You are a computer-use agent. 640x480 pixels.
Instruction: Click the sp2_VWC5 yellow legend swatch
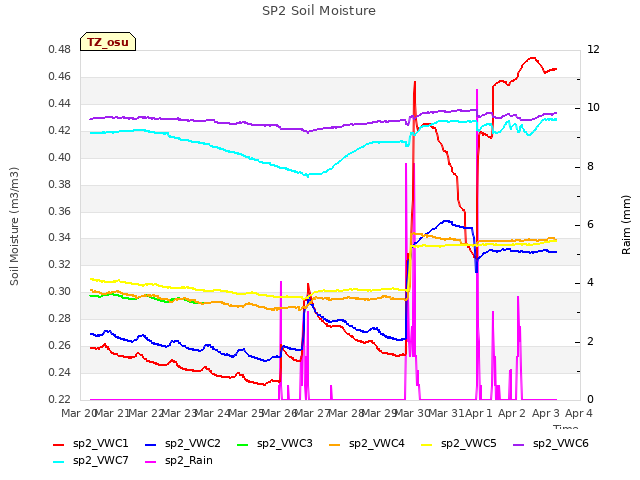point(427,445)
